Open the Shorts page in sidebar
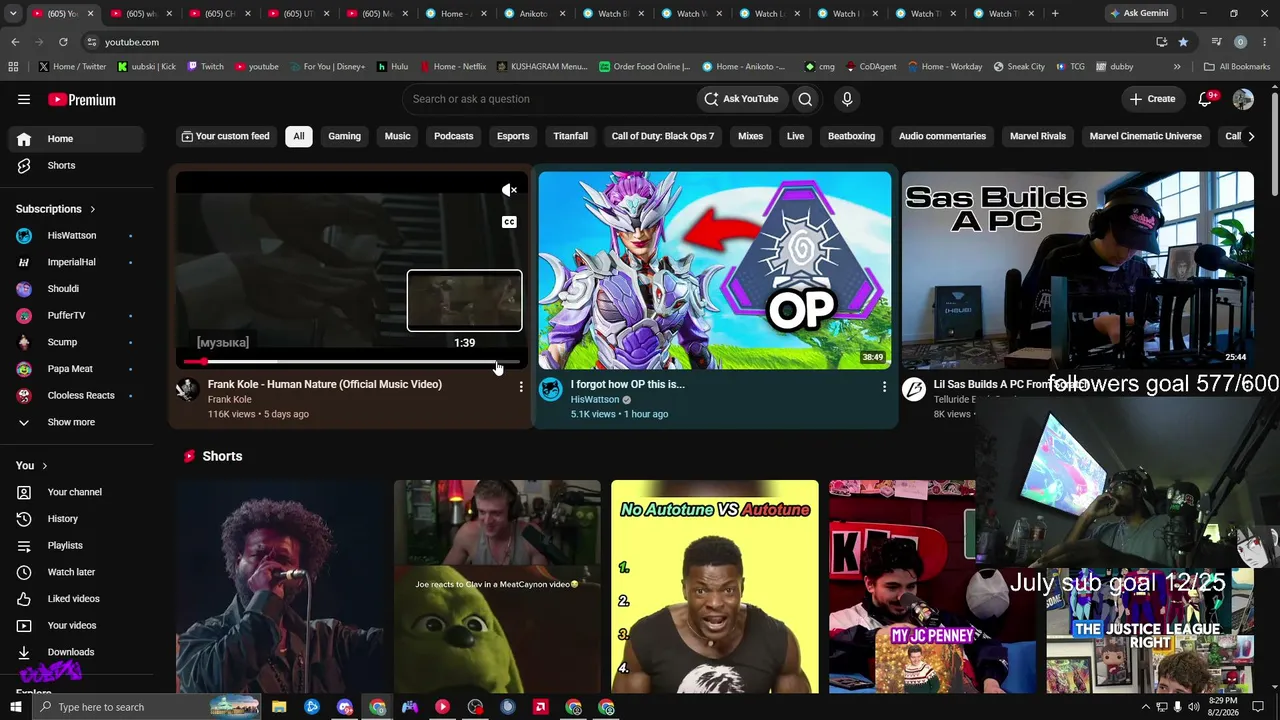 (x=76, y=165)
